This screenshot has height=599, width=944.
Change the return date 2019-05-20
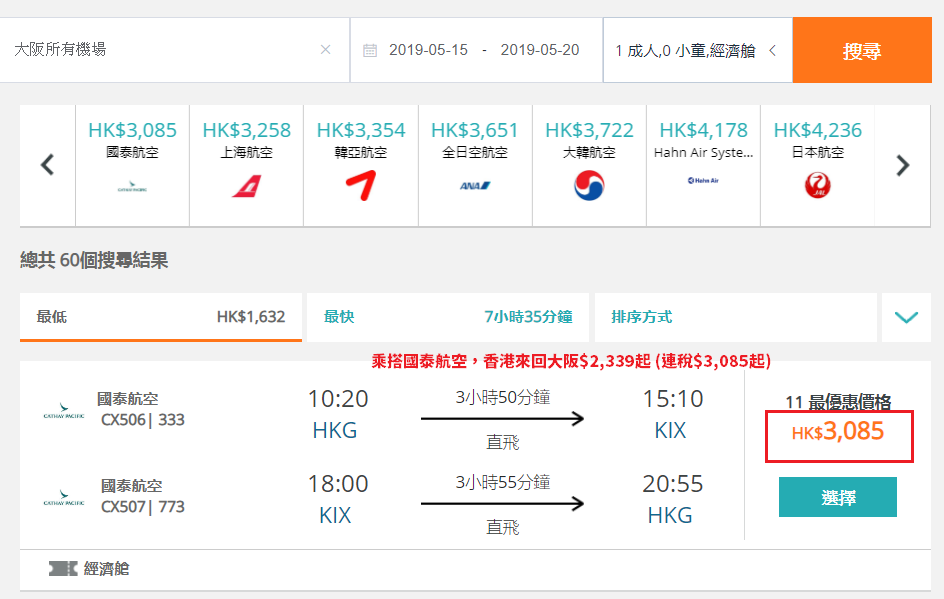pyautogui.click(x=539, y=50)
